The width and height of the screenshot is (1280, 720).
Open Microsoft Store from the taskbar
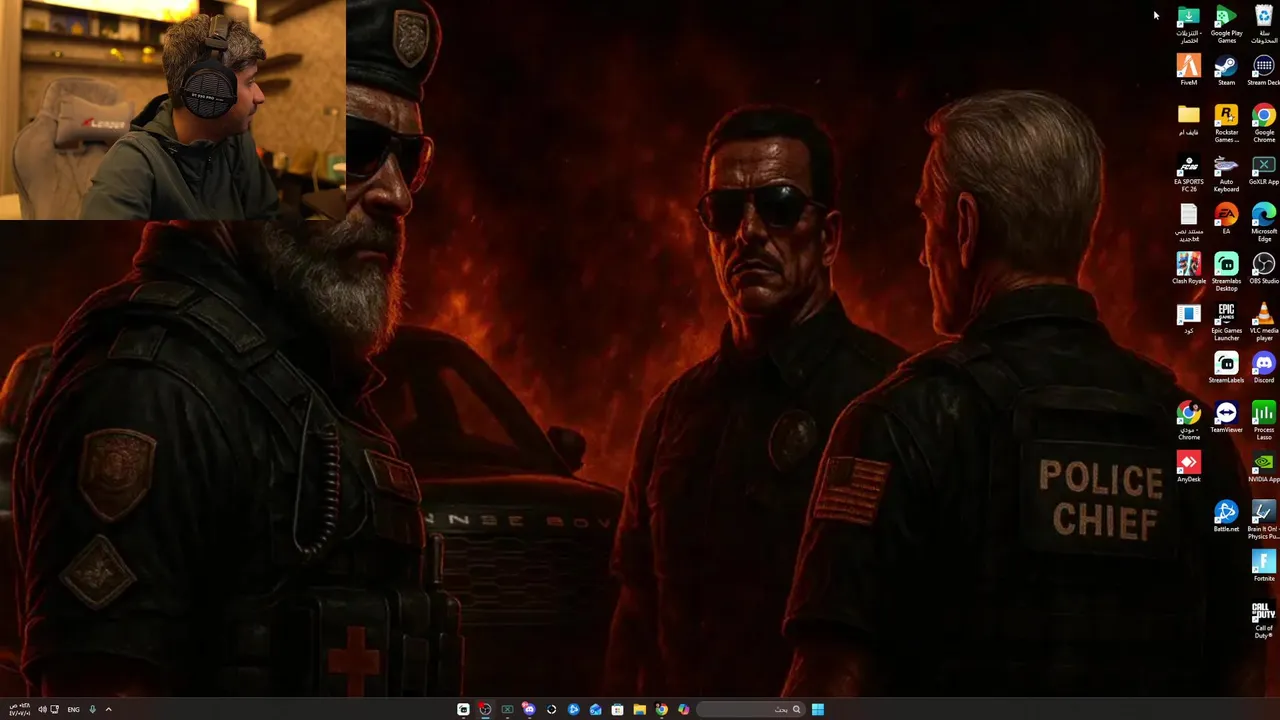click(617, 709)
